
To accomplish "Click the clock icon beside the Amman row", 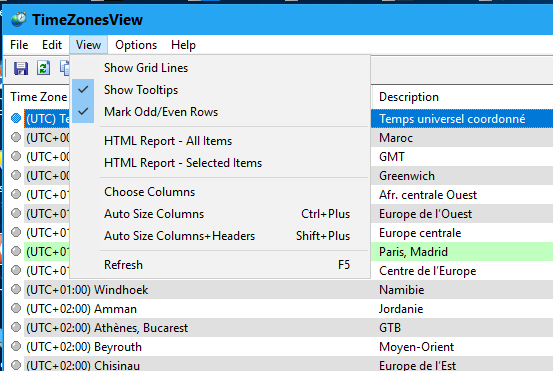I will pyautogui.click(x=16, y=309).
